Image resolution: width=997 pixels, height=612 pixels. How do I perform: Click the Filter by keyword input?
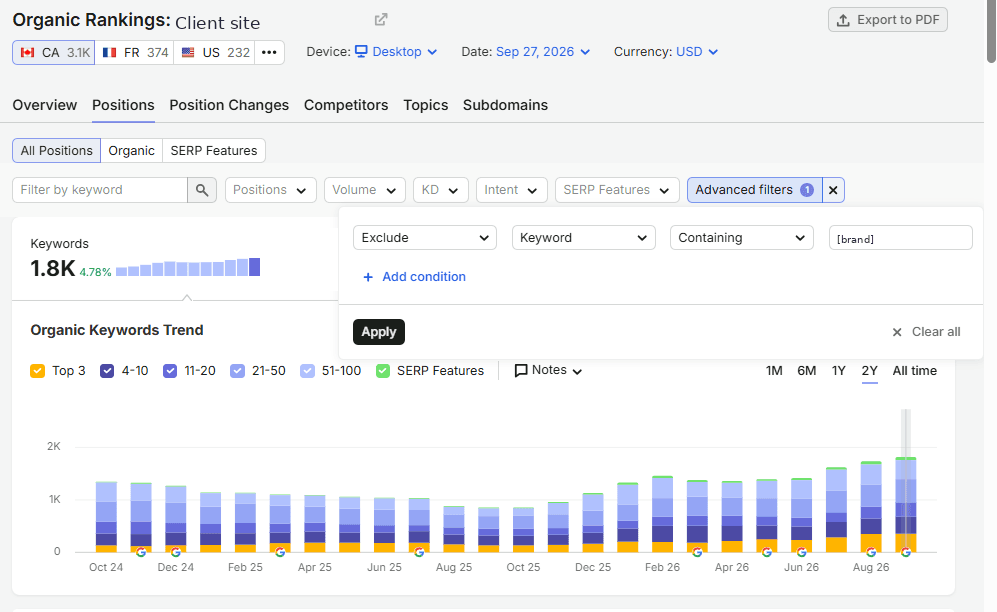pyautogui.click(x=100, y=190)
